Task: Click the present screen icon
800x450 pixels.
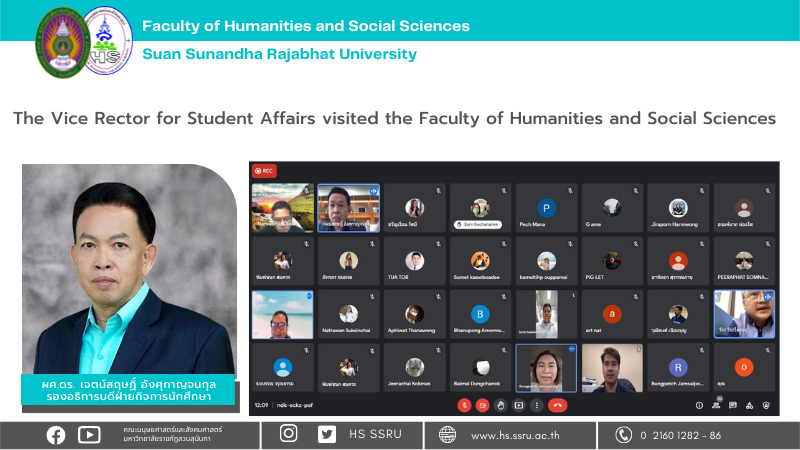Action: pyautogui.click(x=518, y=405)
